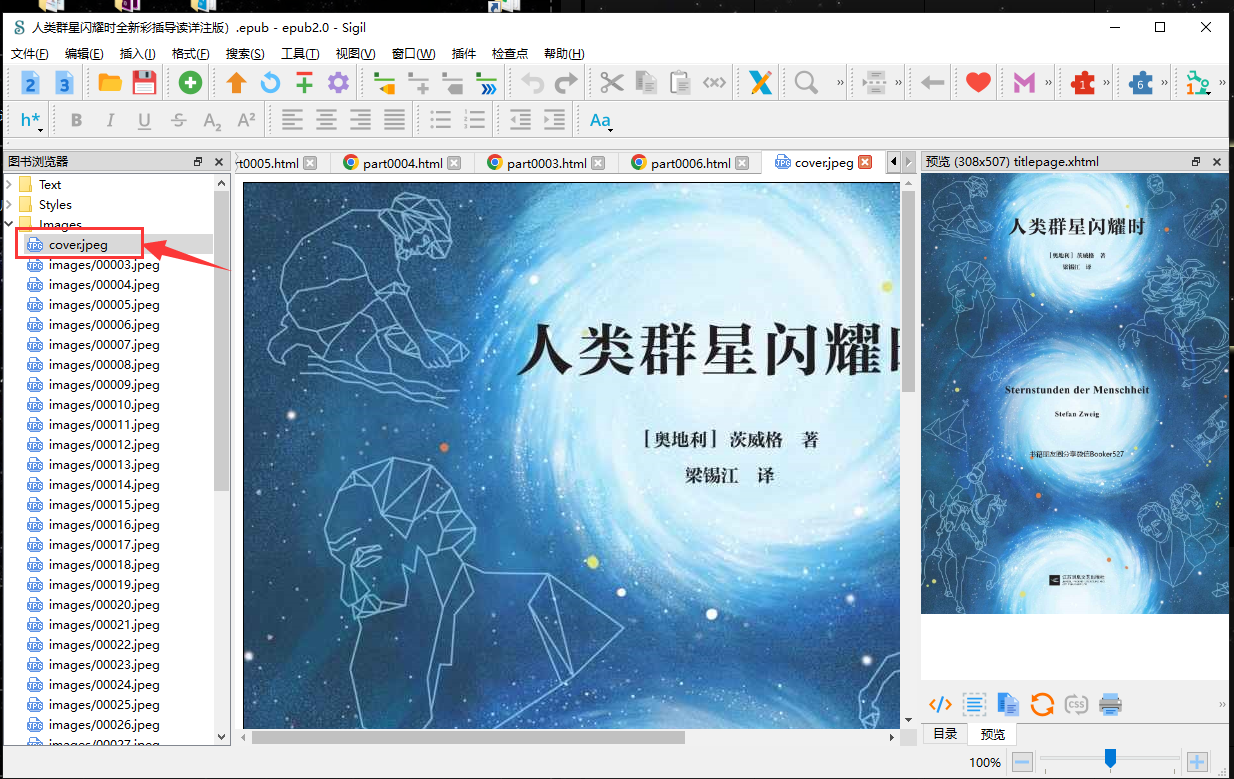The image size is (1234, 779).
Task: Click the undo arrow in the toolbar
Action: pyautogui.click(x=532, y=83)
